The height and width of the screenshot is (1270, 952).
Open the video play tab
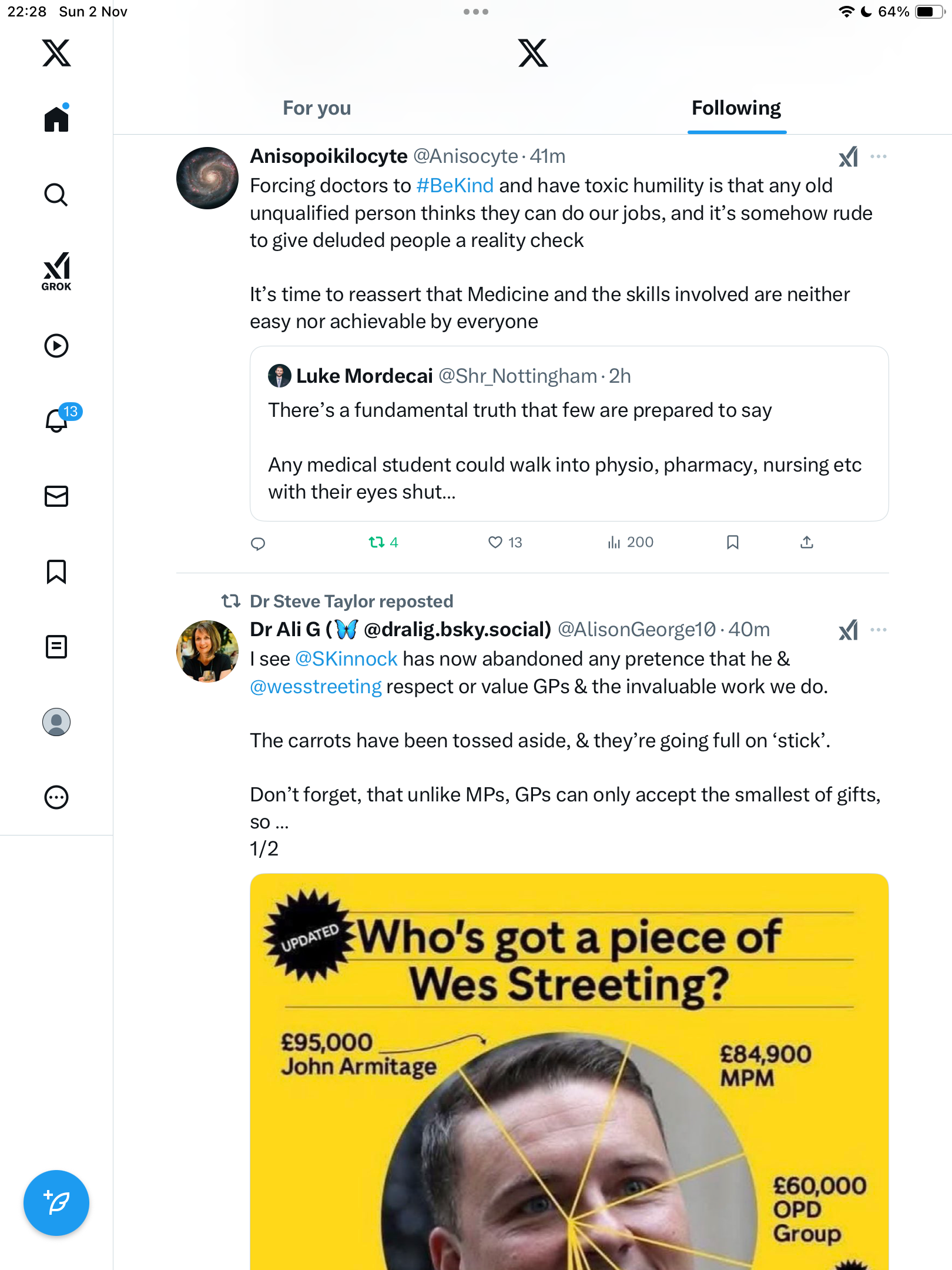[x=56, y=346]
